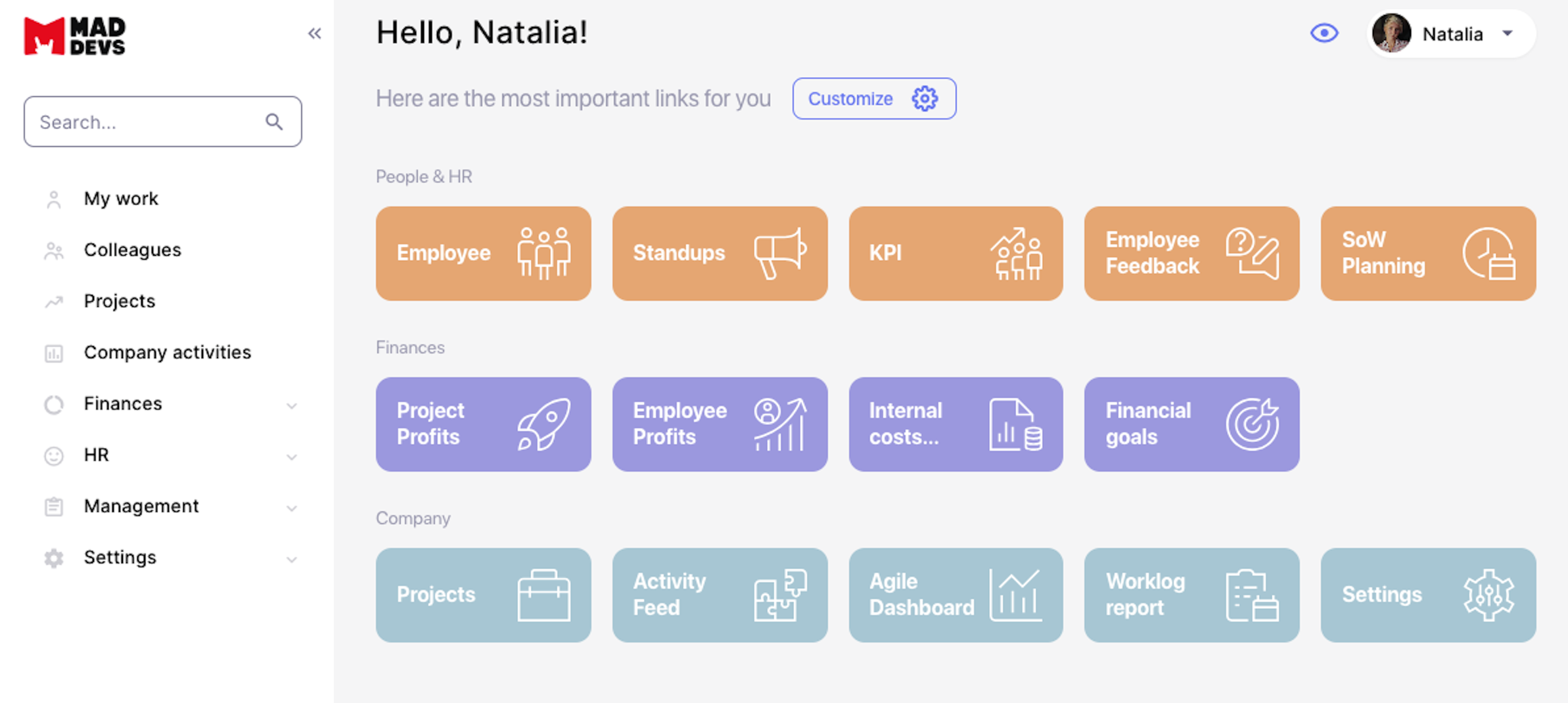Click the search magnifier icon
The image size is (1568, 703).
274,122
